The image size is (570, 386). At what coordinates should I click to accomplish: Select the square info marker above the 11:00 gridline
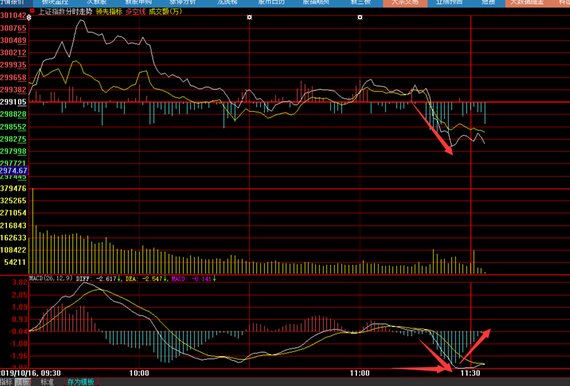tap(360, 17)
